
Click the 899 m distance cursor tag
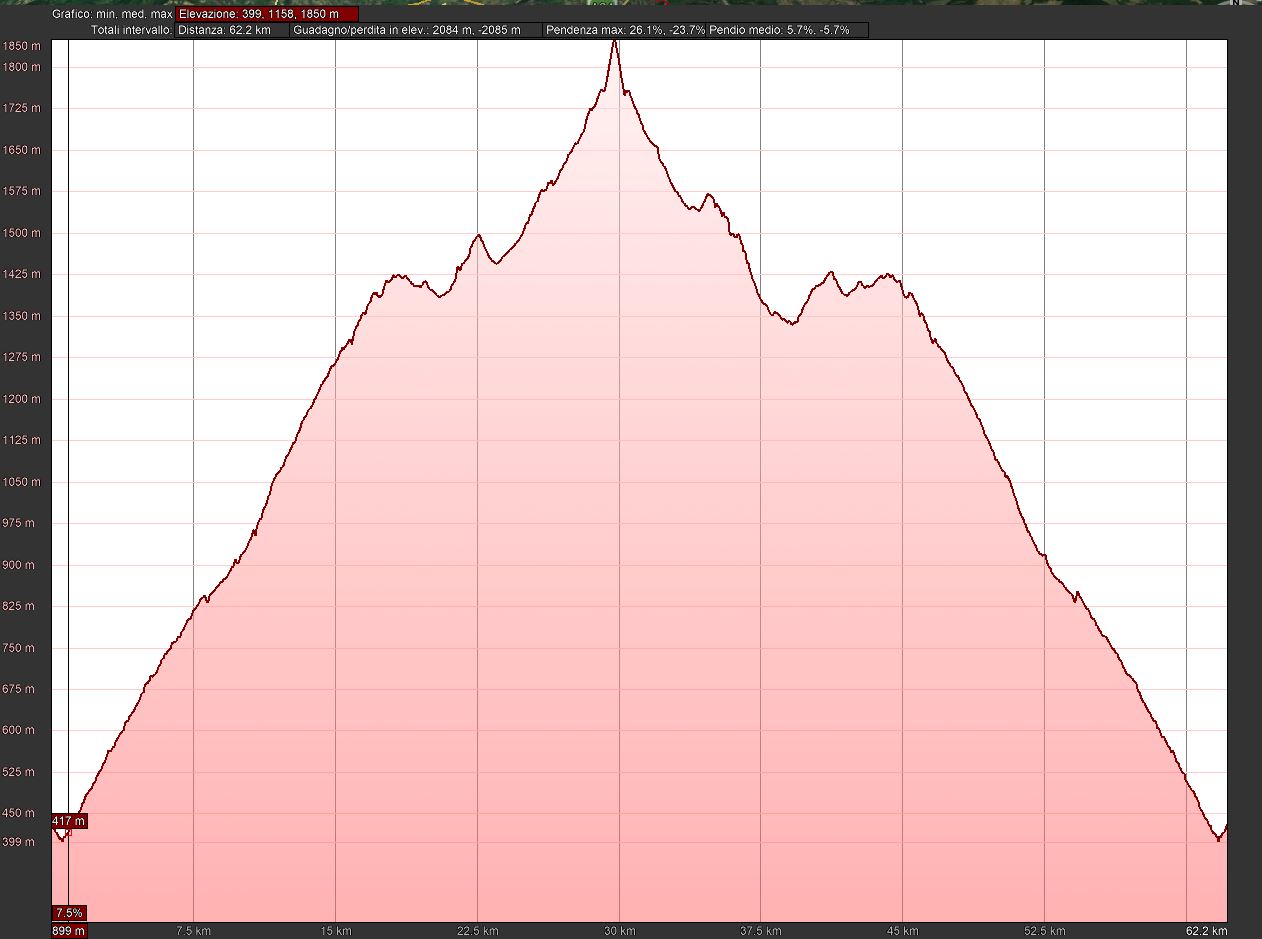click(69, 931)
